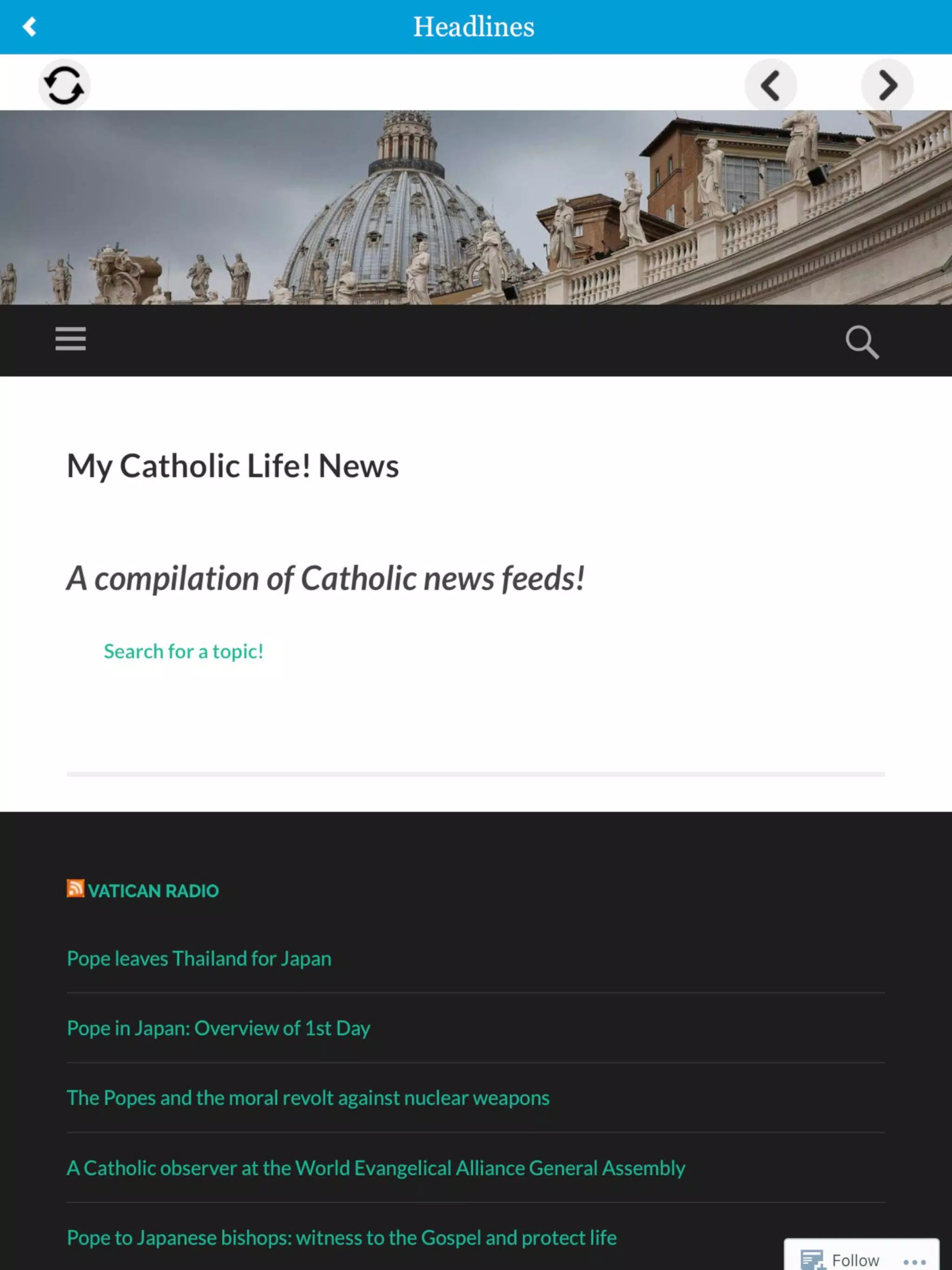Go forward with the right chevron button
This screenshot has height=1270, width=952.
[887, 86]
